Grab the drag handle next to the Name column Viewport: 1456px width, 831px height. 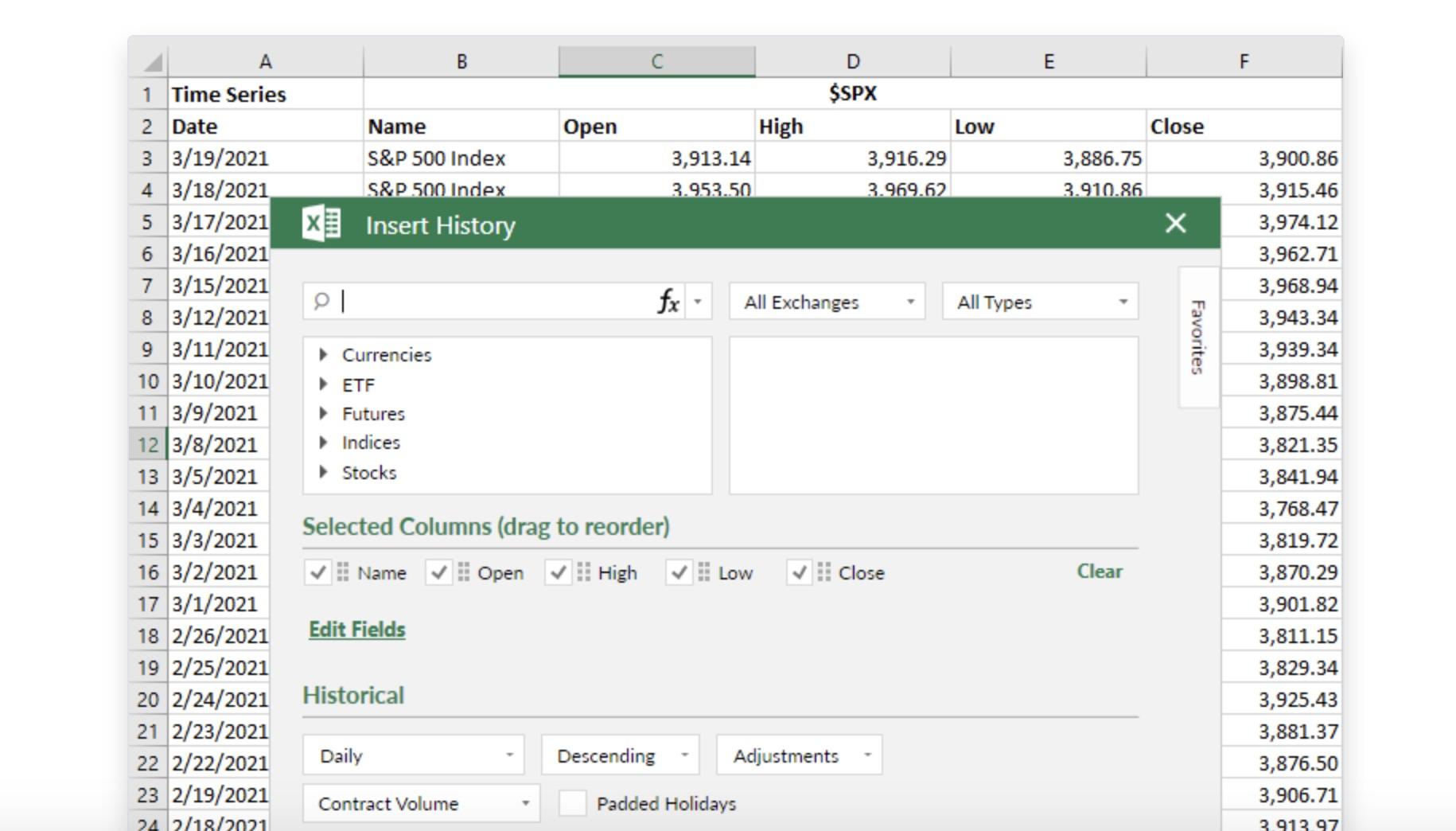pyautogui.click(x=342, y=572)
